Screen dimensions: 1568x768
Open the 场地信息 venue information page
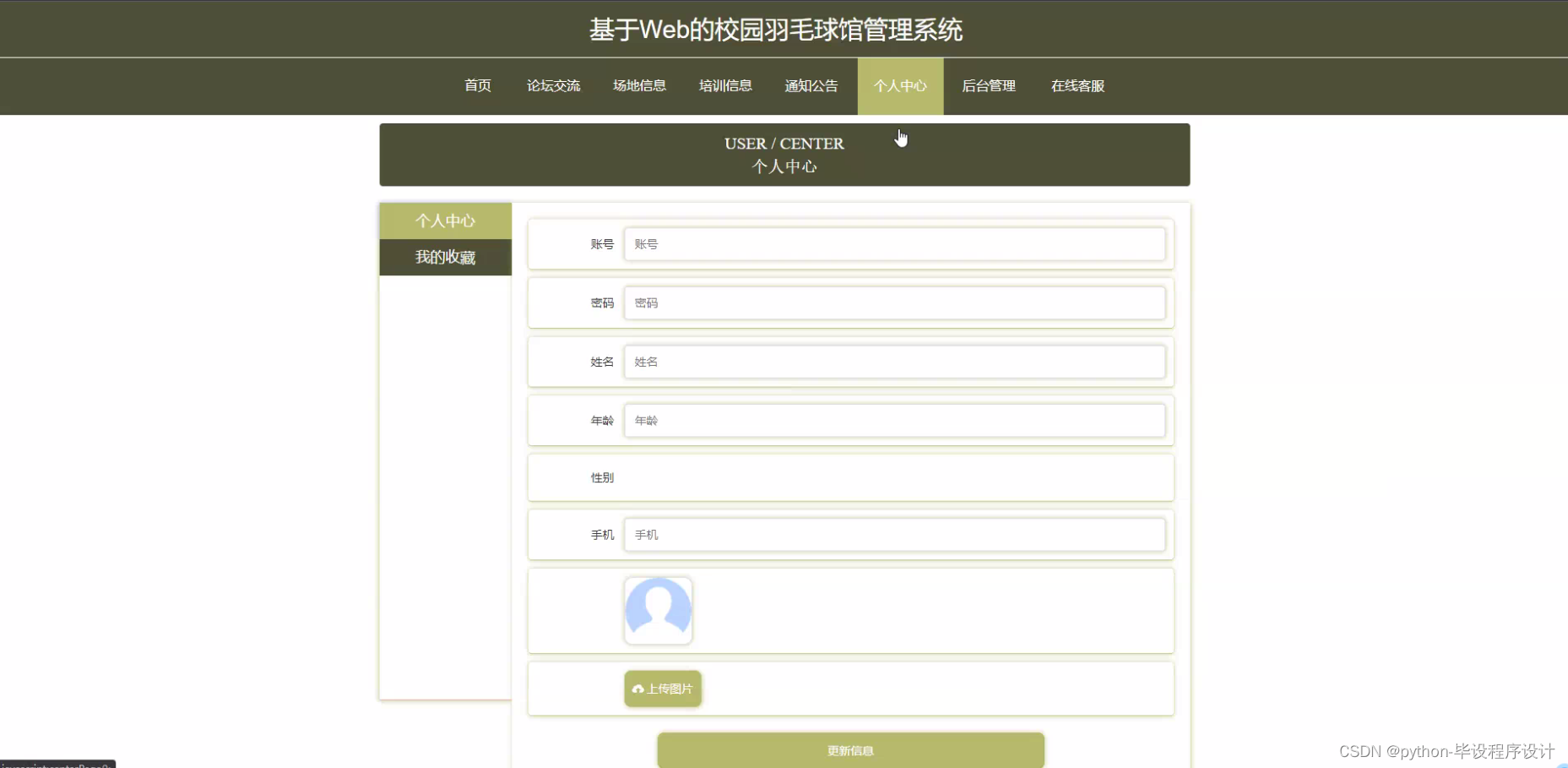[x=639, y=85]
